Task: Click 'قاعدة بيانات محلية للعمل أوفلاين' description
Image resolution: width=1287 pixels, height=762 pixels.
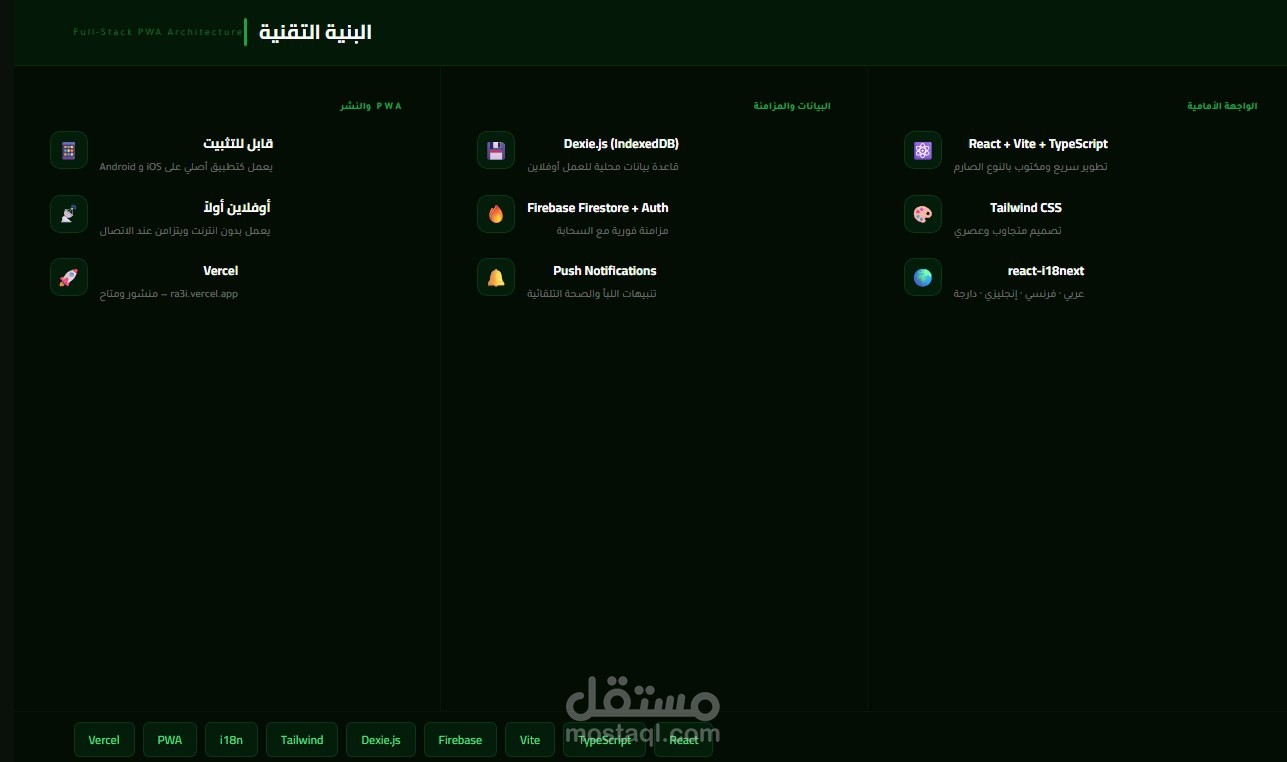Action: [603, 167]
